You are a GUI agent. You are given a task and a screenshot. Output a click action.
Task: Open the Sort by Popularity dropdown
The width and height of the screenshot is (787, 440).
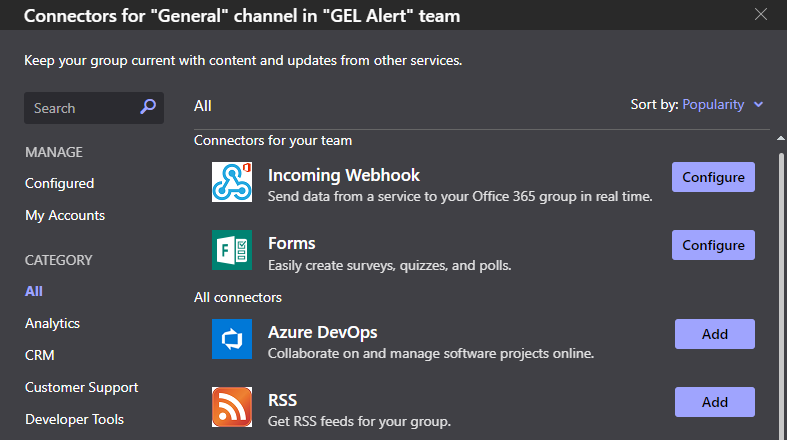pyautogui.click(x=713, y=104)
